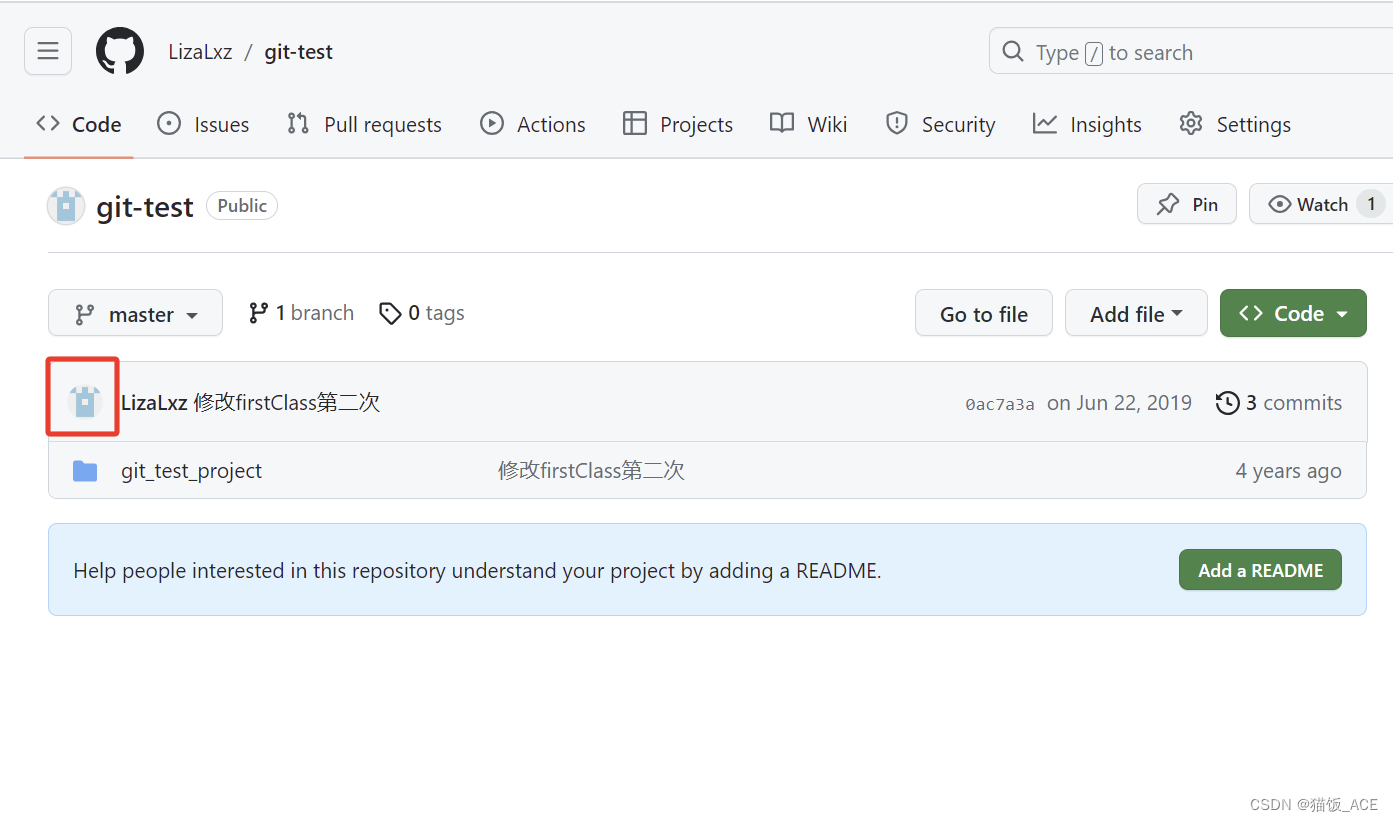This screenshot has height=822, width=1393.
Task: Open LizaLxz author link in commit row
Action: pos(154,403)
